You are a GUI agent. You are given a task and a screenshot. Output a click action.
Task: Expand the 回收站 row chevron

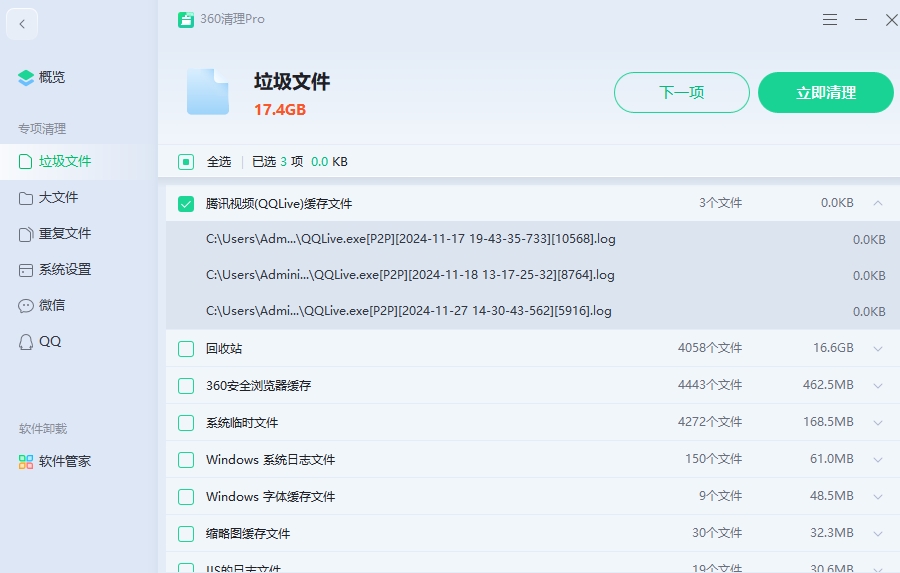click(x=878, y=349)
